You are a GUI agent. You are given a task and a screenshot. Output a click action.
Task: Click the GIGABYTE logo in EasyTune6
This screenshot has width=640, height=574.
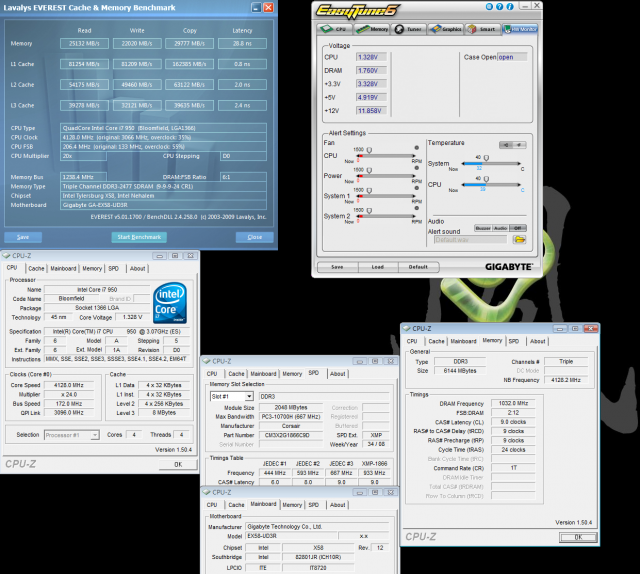coord(509,267)
